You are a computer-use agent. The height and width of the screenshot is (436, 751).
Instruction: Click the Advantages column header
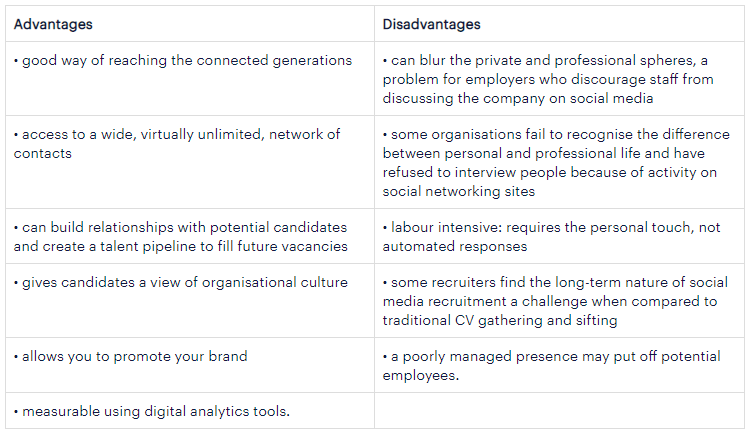coord(54,23)
